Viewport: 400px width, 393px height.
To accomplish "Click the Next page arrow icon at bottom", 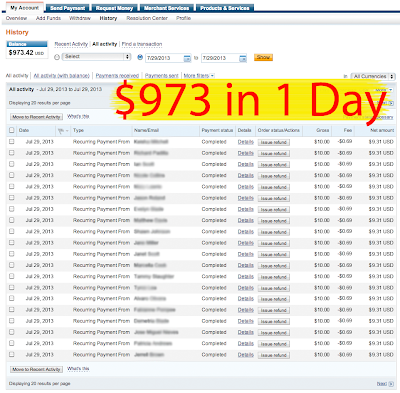I will click(x=391, y=384).
